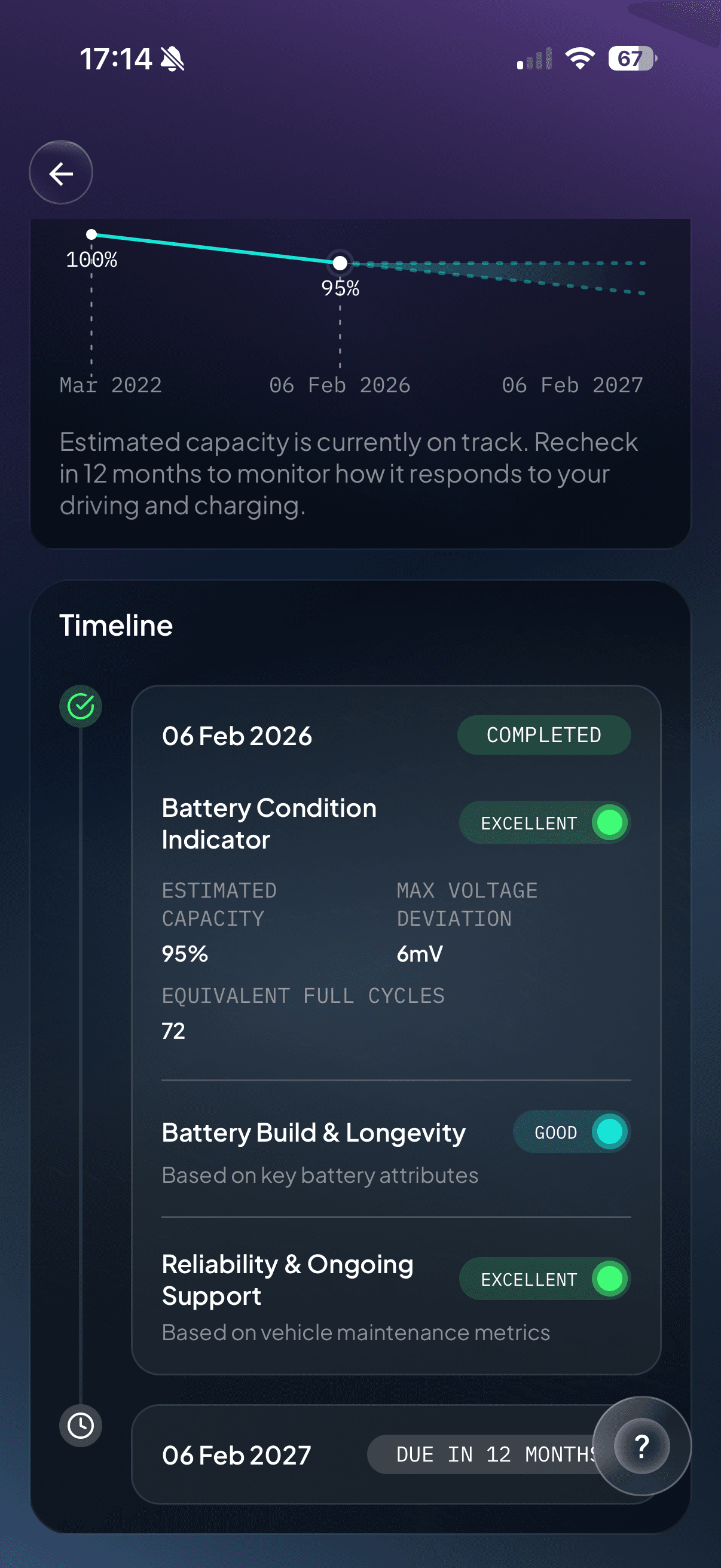Image resolution: width=721 pixels, height=1568 pixels.
Task: Tap the battery level indicator
Action: pos(631,59)
